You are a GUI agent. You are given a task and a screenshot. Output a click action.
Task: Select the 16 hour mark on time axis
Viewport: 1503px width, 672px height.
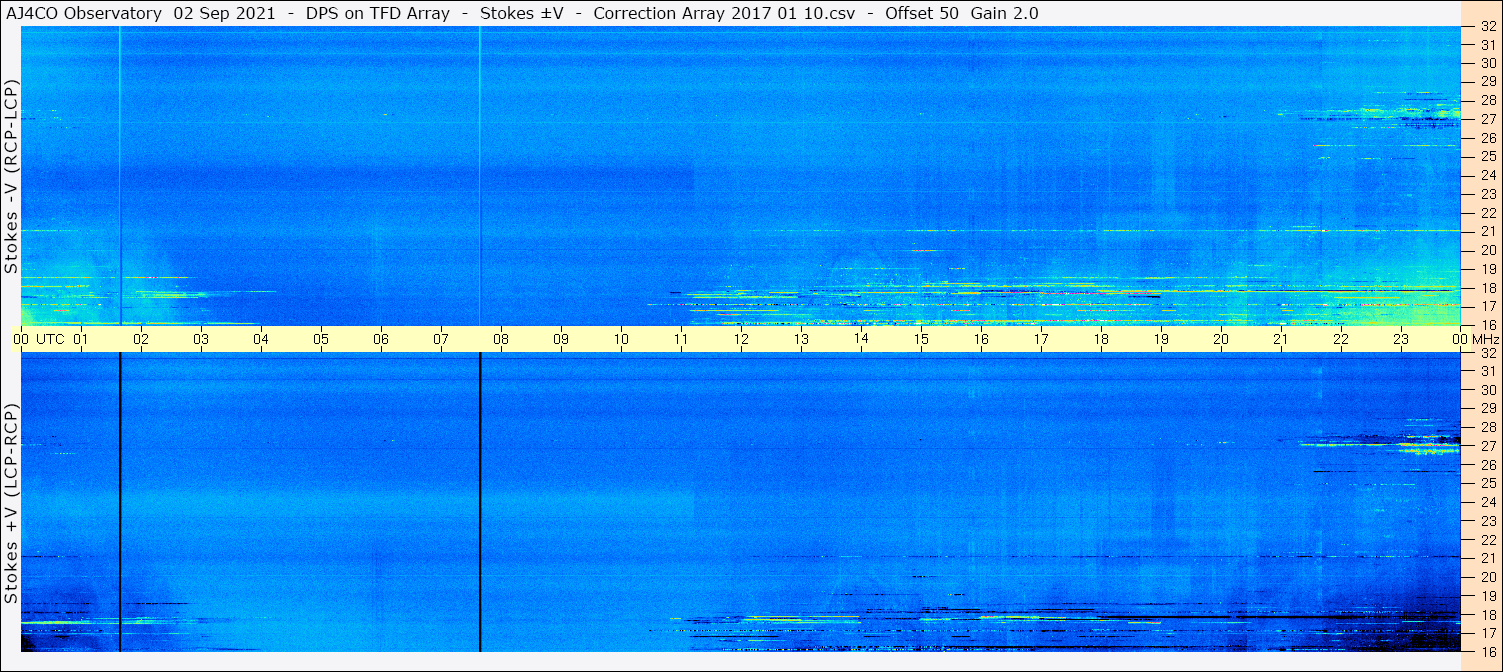pyautogui.click(x=981, y=339)
